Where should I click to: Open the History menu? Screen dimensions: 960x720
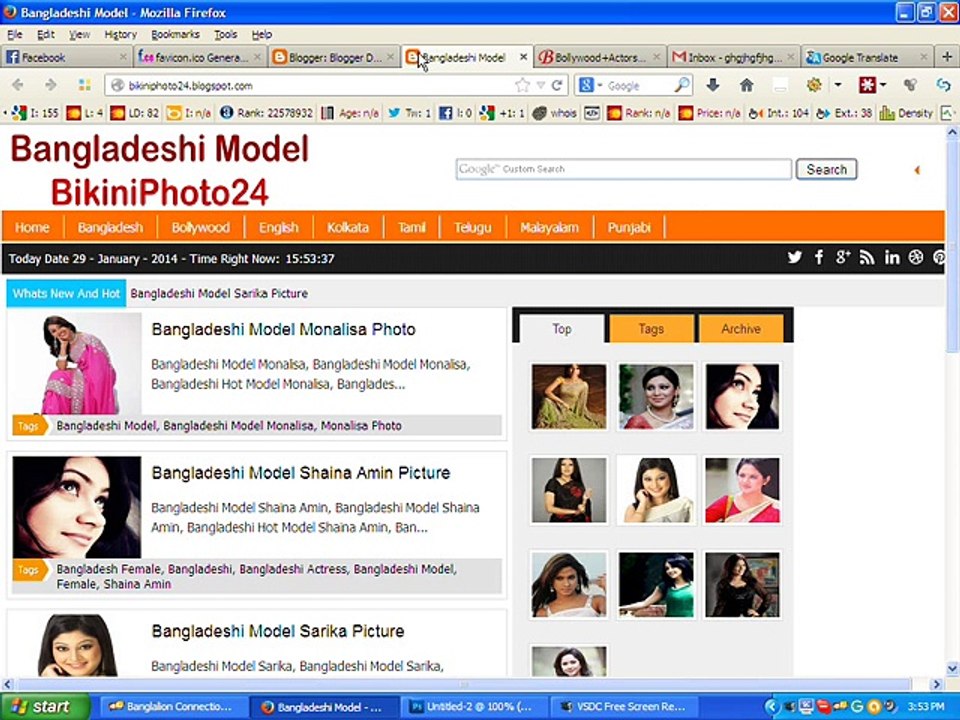click(121, 34)
